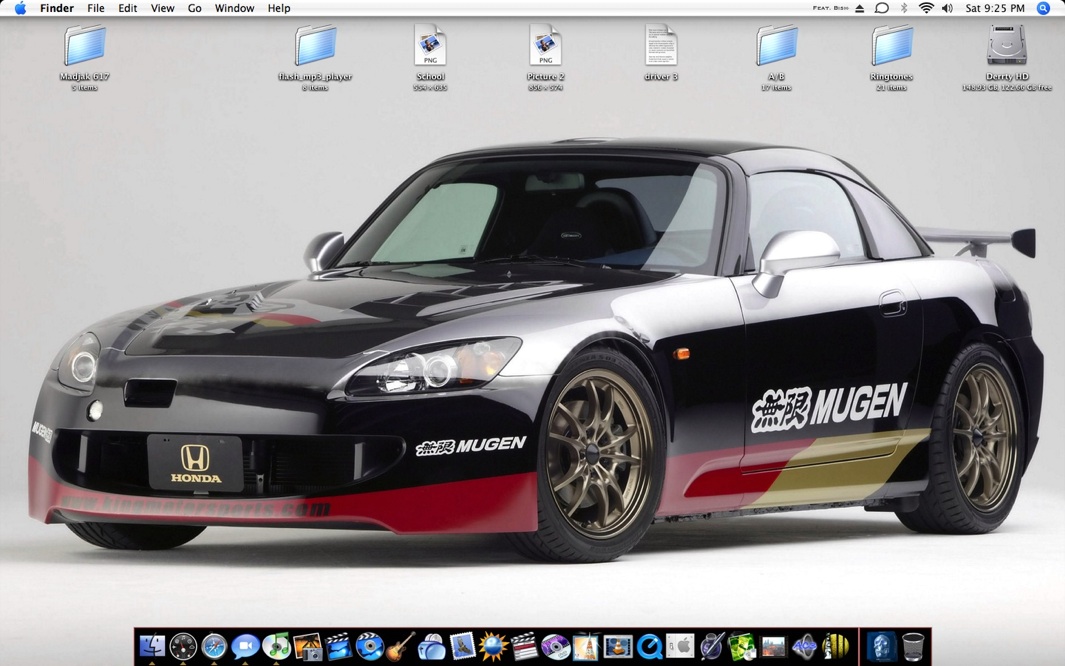Screen dimensions: 1065x666
Task: Select the Picture 2 PNG file
Action: pyautogui.click(x=545, y=47)
